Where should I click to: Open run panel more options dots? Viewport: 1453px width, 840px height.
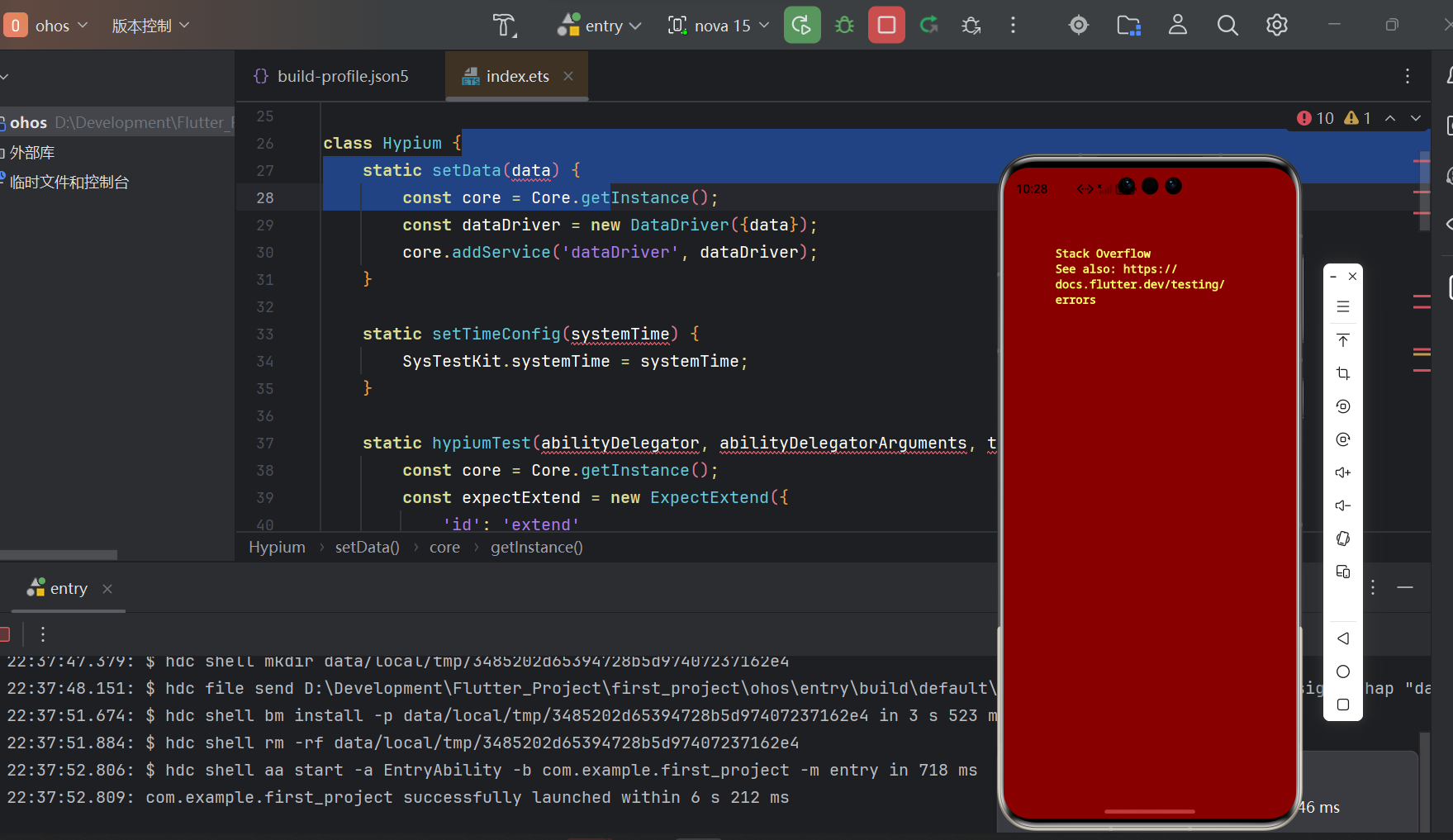tap(1373, 587)
